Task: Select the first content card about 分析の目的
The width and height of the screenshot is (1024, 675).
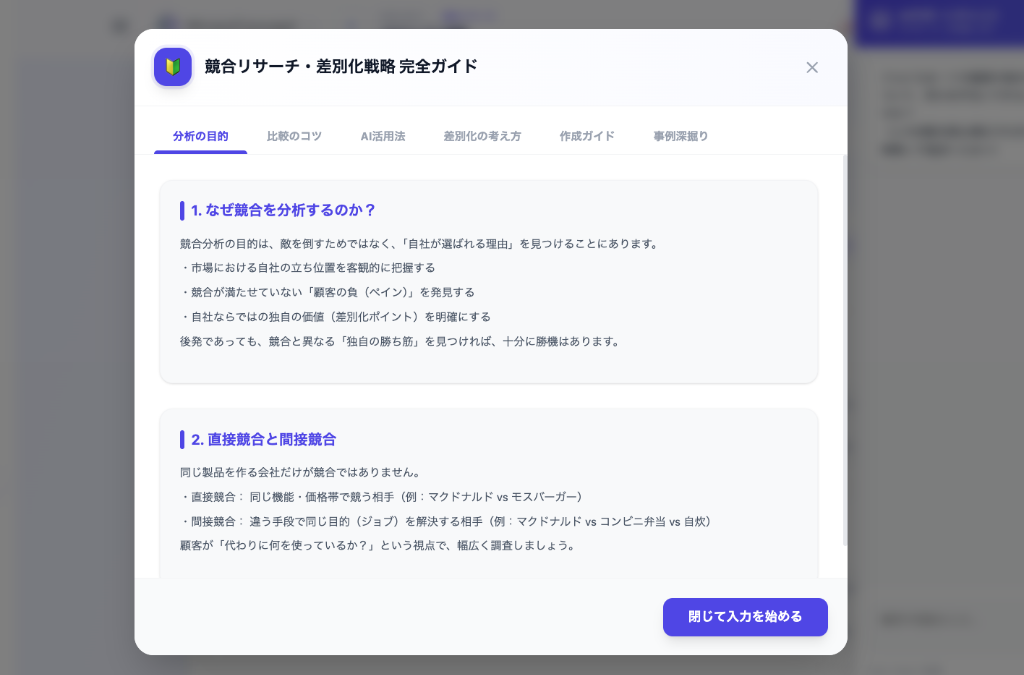Action: [488, 281]
